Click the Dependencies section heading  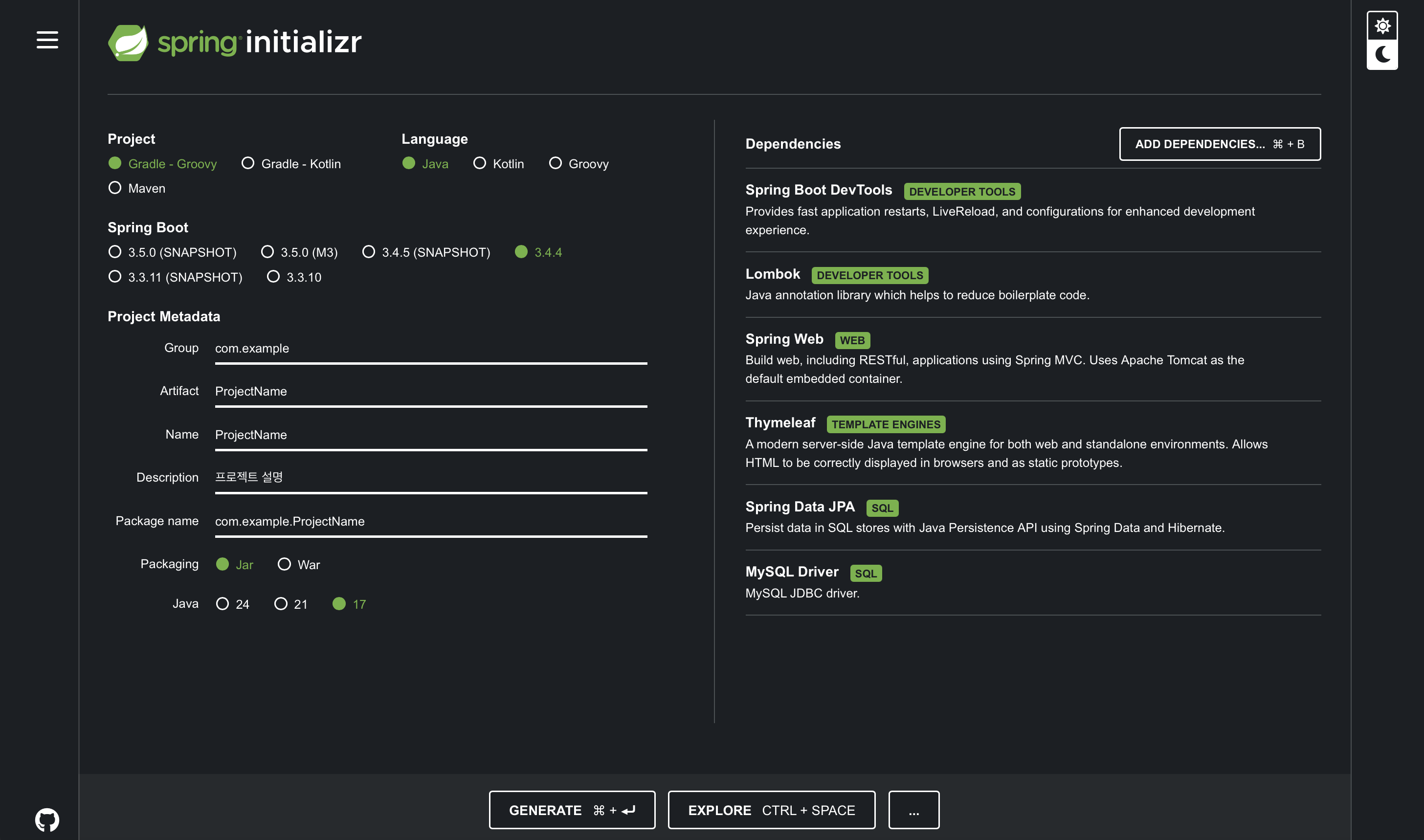793,144
